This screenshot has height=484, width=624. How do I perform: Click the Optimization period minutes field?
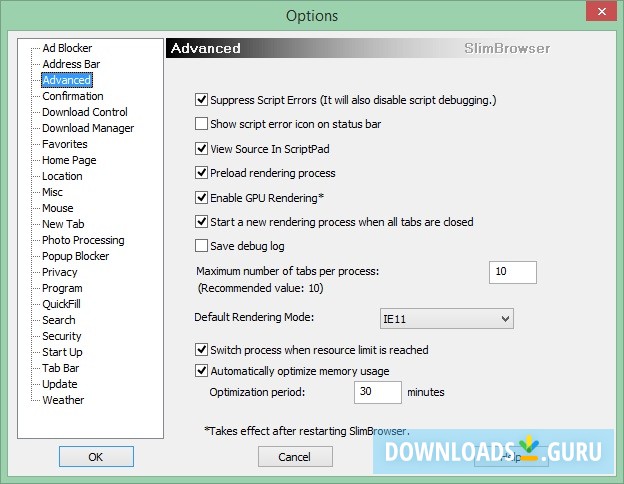pos(378,392)
